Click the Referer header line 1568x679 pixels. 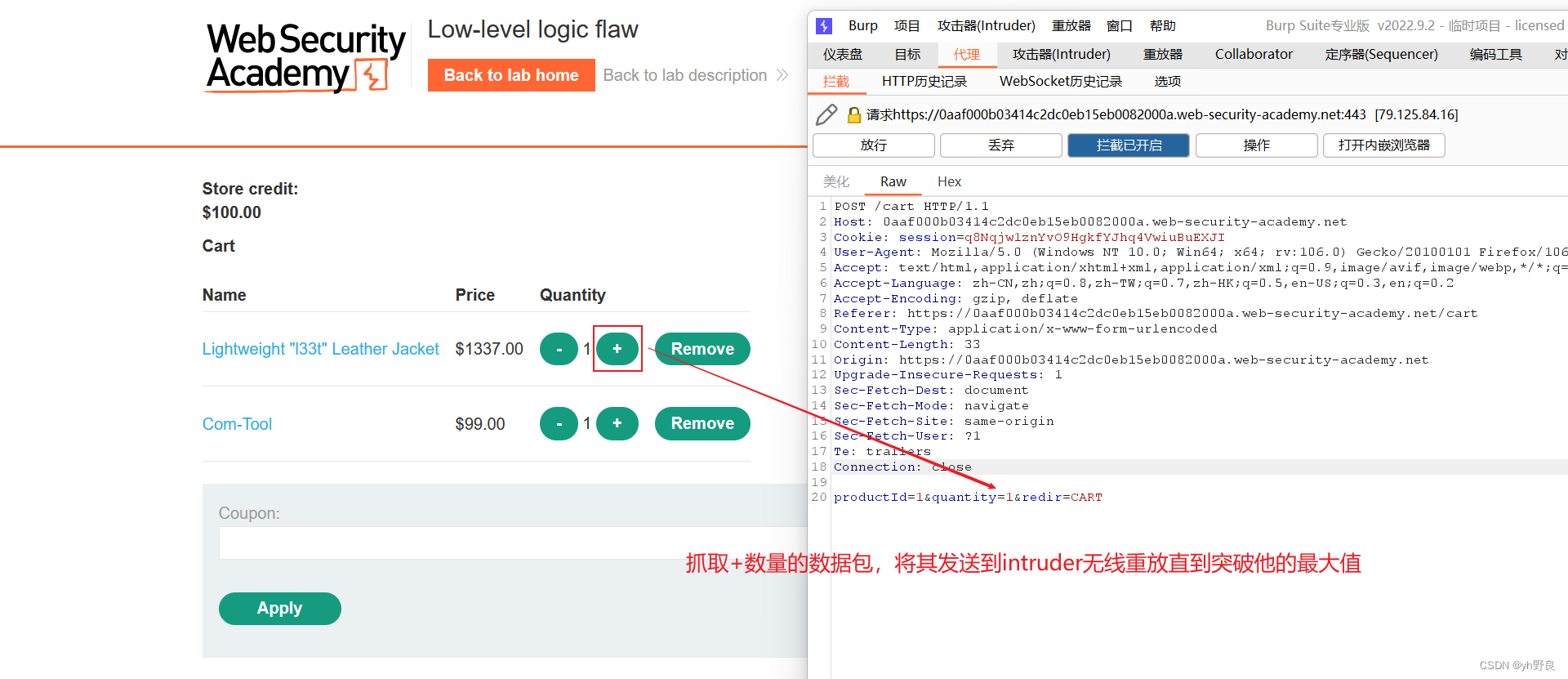[x=1156, y=313]
